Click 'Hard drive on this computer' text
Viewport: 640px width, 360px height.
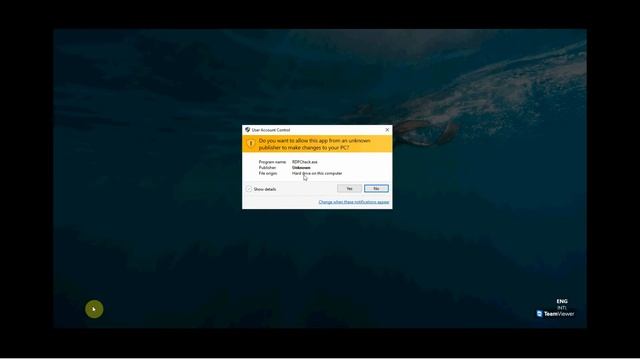[x=317, y=173]
